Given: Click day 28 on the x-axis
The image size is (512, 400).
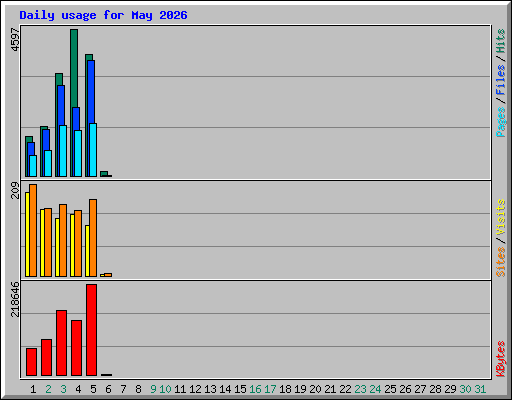Looking at the screenshot, I should click(x=435, y=389).
